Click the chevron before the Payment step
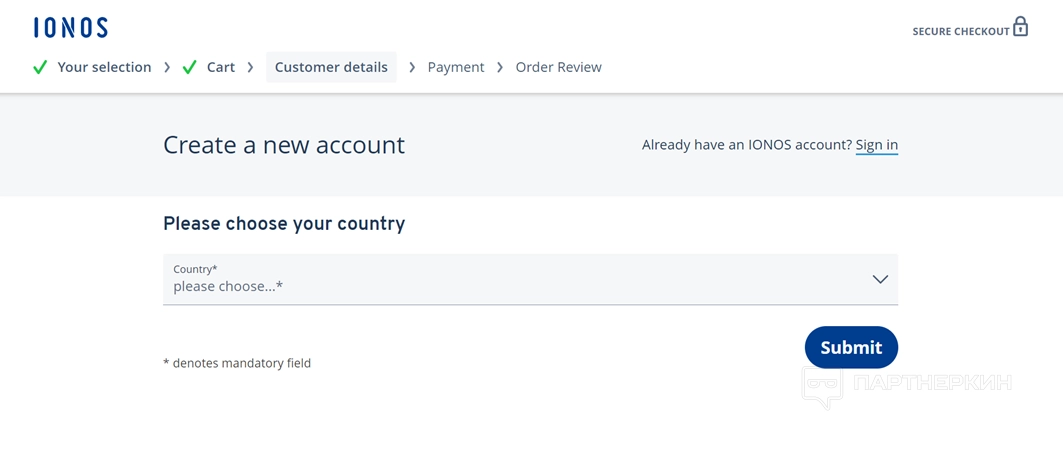Viewport: 1063px width, 462px height. point(412,67)
